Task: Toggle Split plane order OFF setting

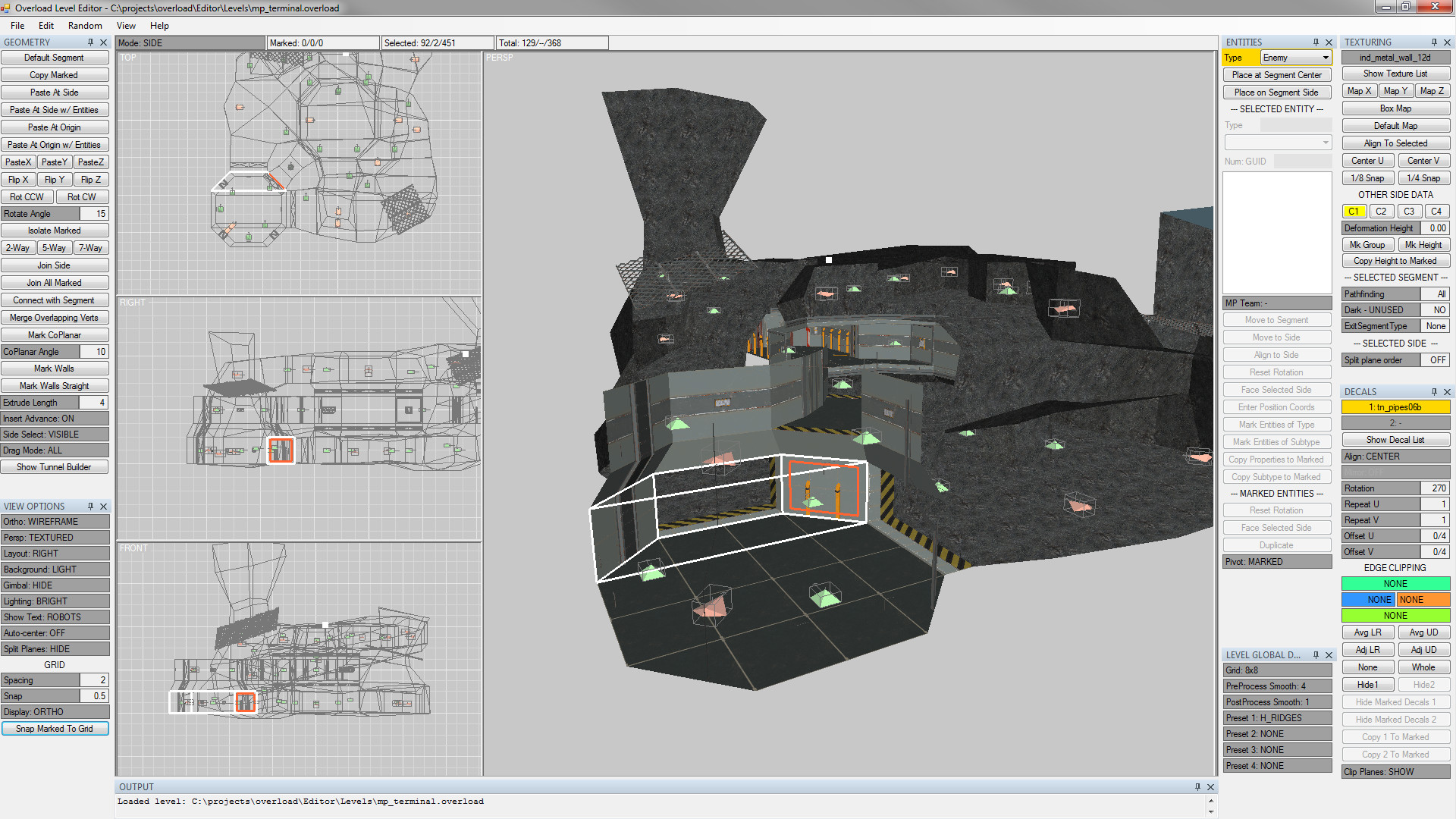Action: [x=1437, y=359]
